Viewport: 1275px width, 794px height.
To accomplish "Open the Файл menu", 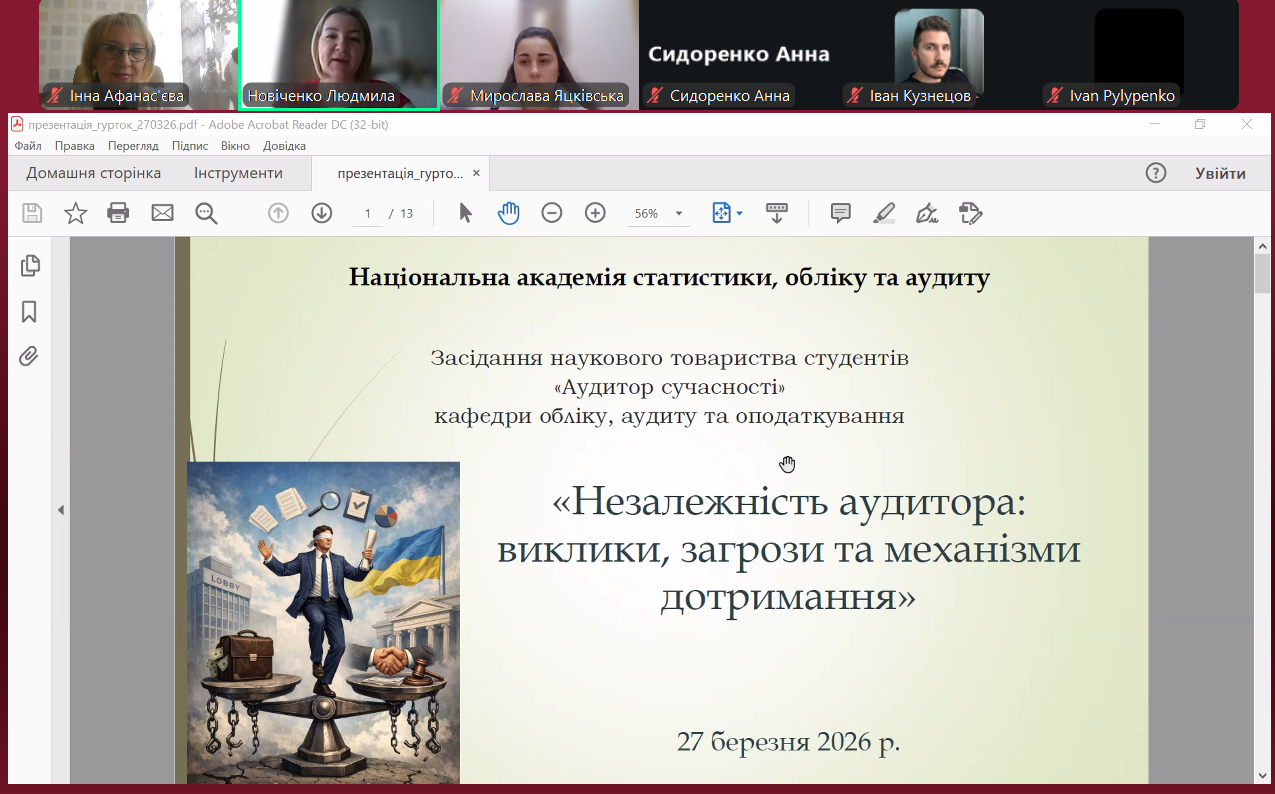I will (x=28, y=146).
